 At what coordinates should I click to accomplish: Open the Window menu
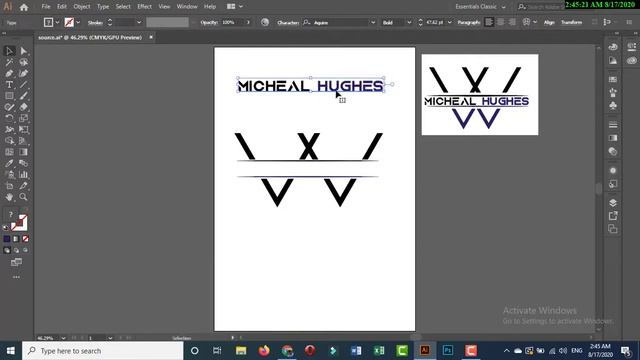pyautogui.click(x=187, y=7)
